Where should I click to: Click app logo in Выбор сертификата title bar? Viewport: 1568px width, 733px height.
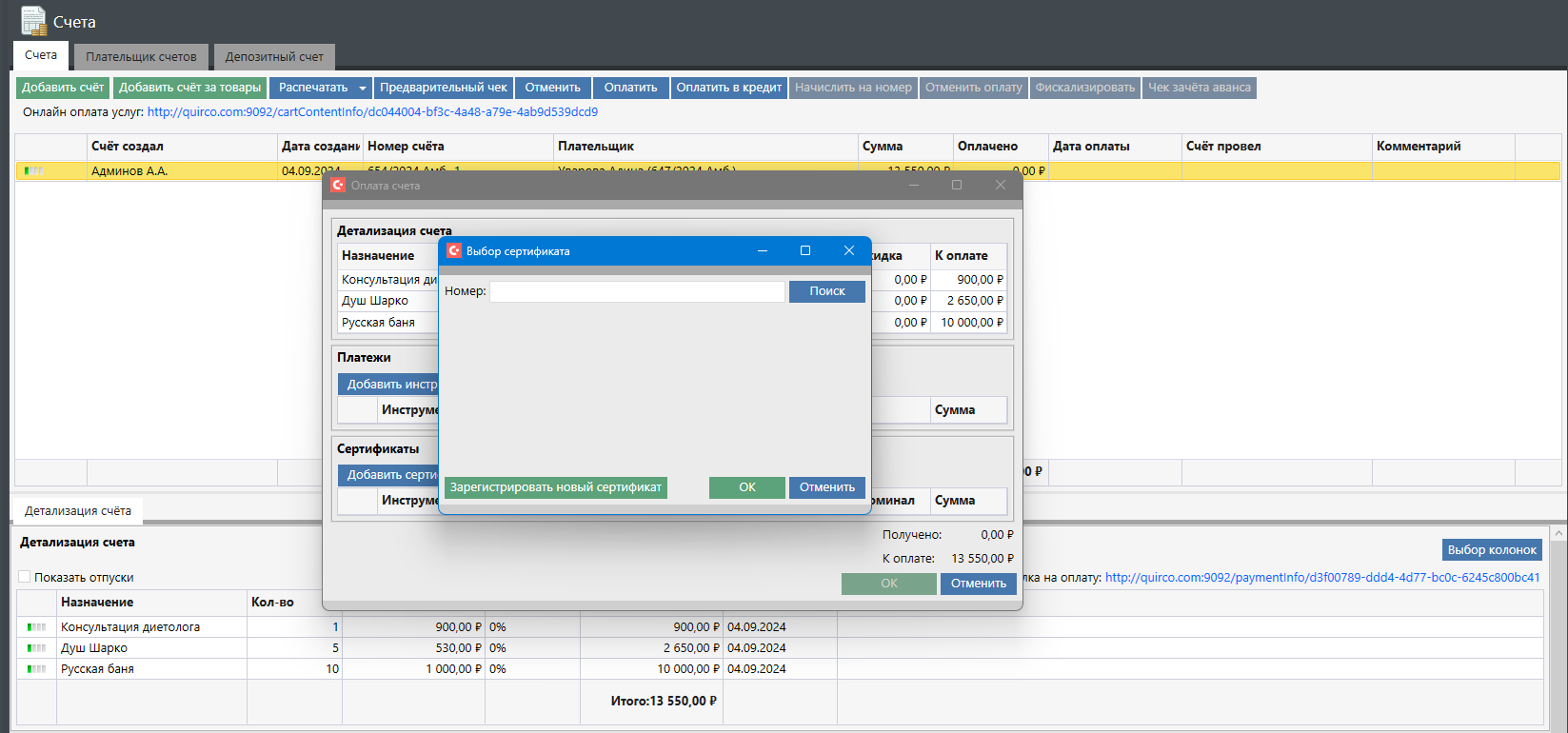454,251
